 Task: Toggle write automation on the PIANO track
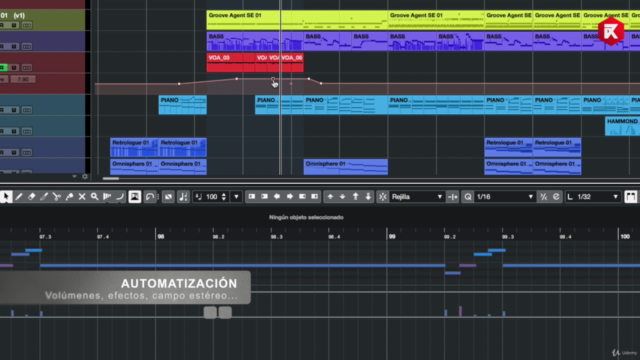click(14, 110)
